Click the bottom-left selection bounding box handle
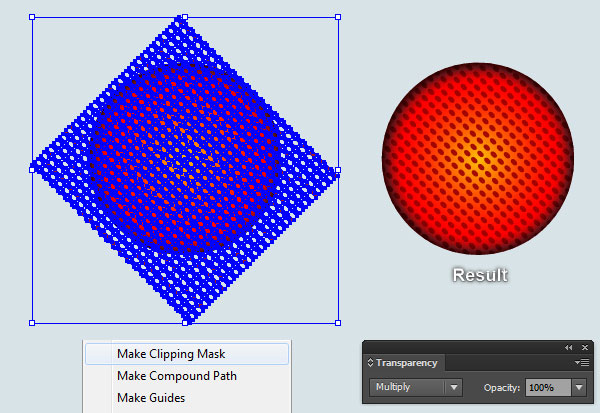Viewport: 600px width, 413px height. [x=32, y=323]
